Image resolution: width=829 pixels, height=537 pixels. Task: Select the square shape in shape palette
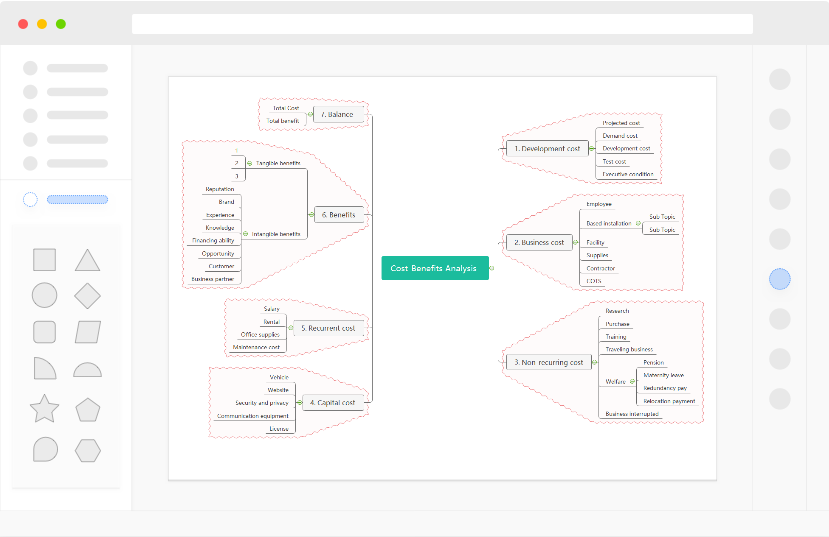click(x=44, y=260)
